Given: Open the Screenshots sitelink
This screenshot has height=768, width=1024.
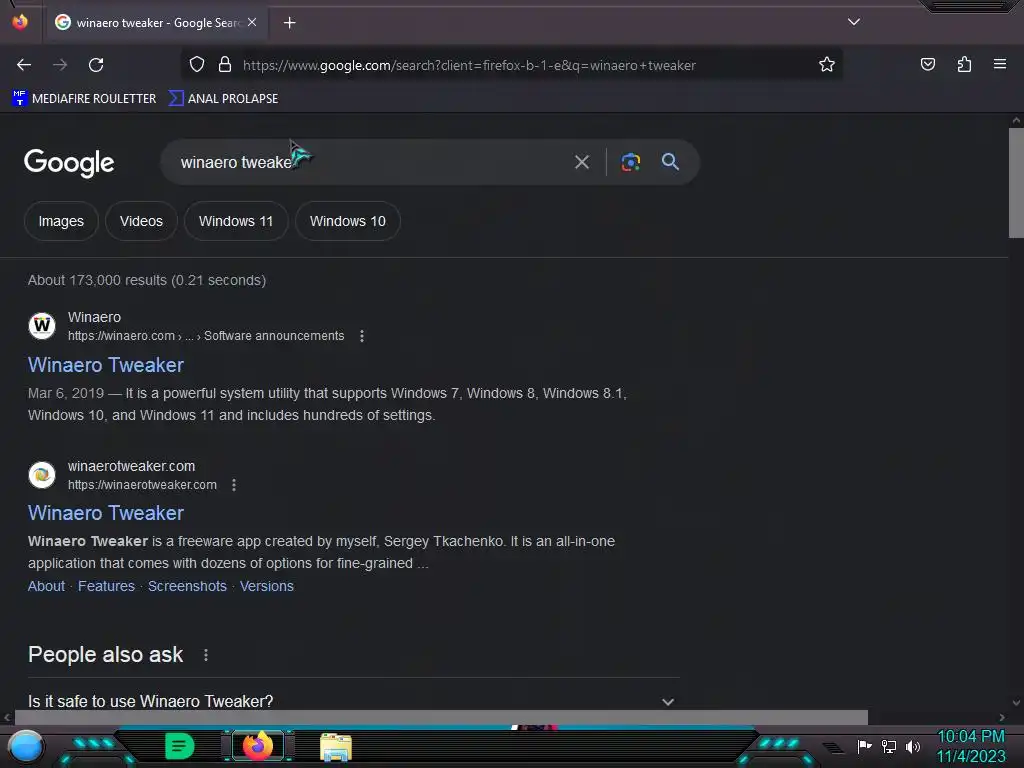Looking at the screenshot, I should [x=187, y=586].
